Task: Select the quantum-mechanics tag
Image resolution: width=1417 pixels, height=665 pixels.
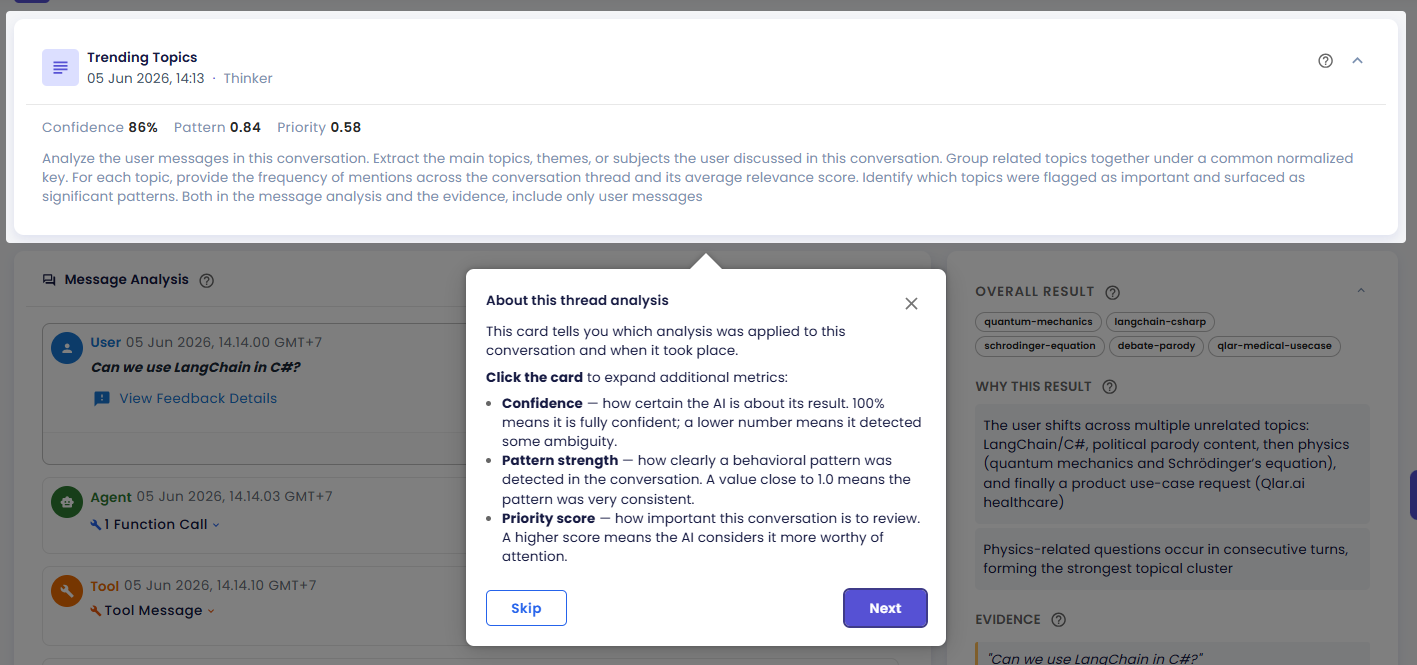Action: click(1039, 322)
